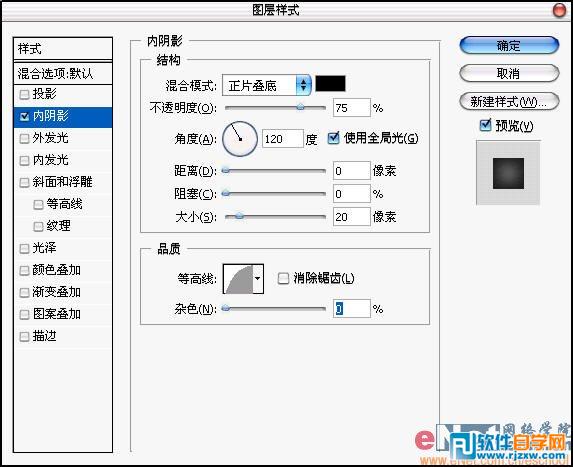Click the 杂色 noise percentage input field

click(x=352, y=309)
